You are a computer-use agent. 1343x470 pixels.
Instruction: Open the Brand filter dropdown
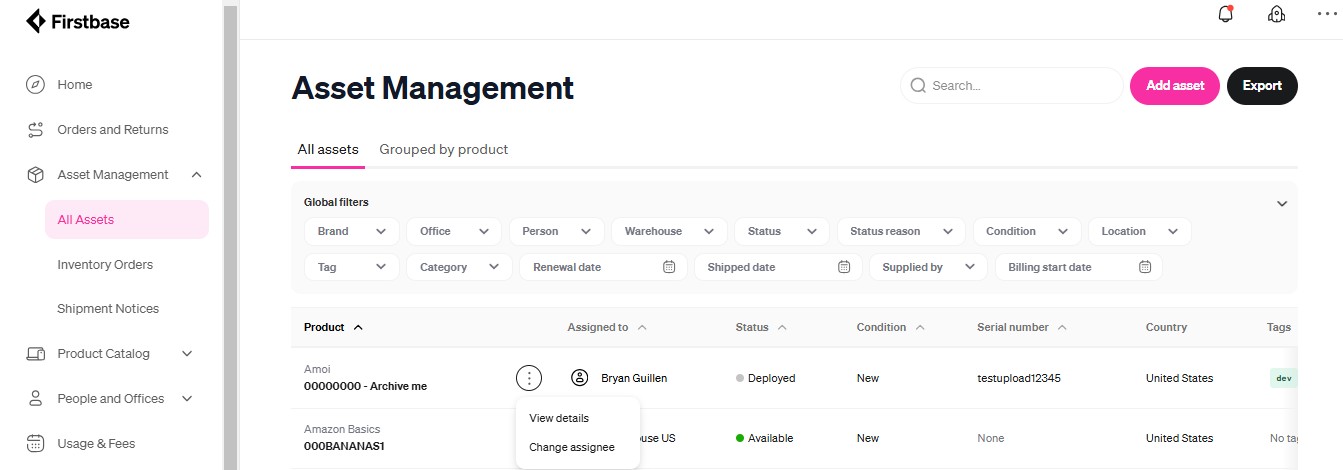[351, 231]
